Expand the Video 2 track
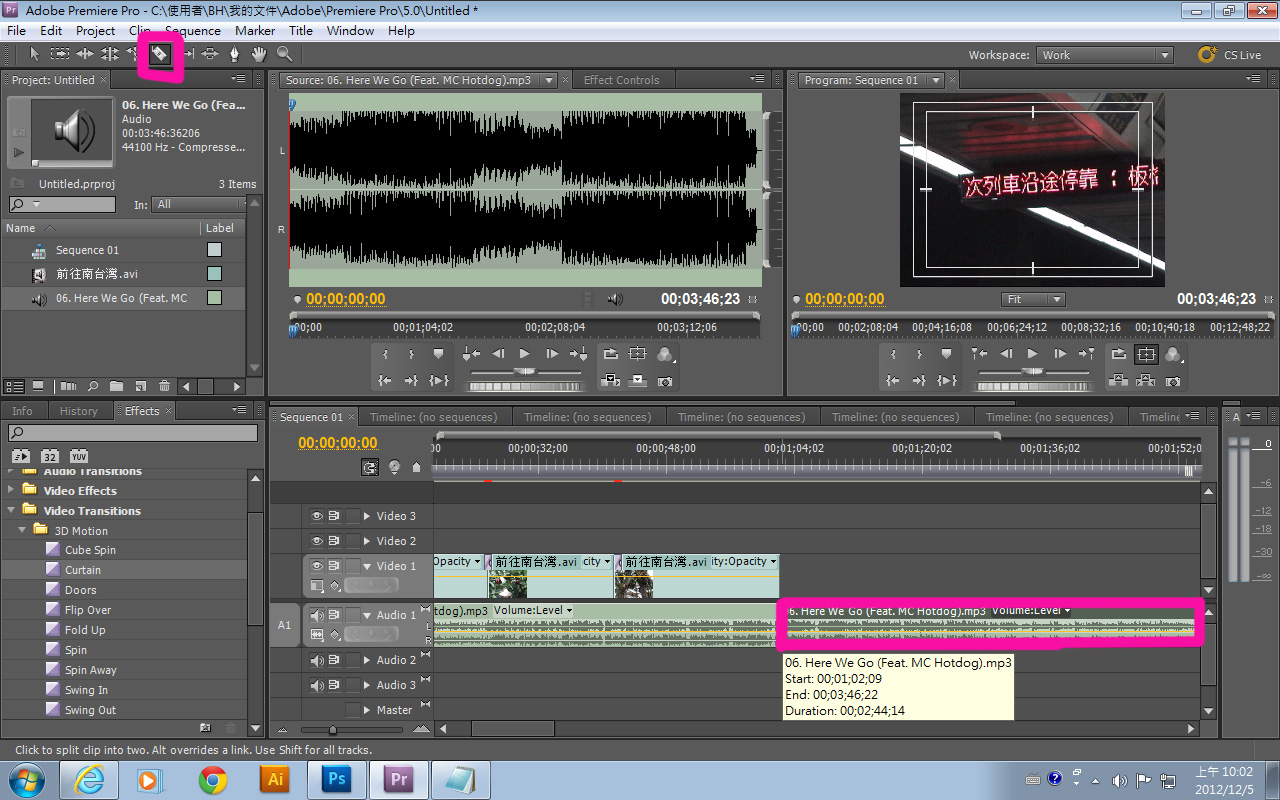The image size is (1280, 800). click(x=367, y=541)
